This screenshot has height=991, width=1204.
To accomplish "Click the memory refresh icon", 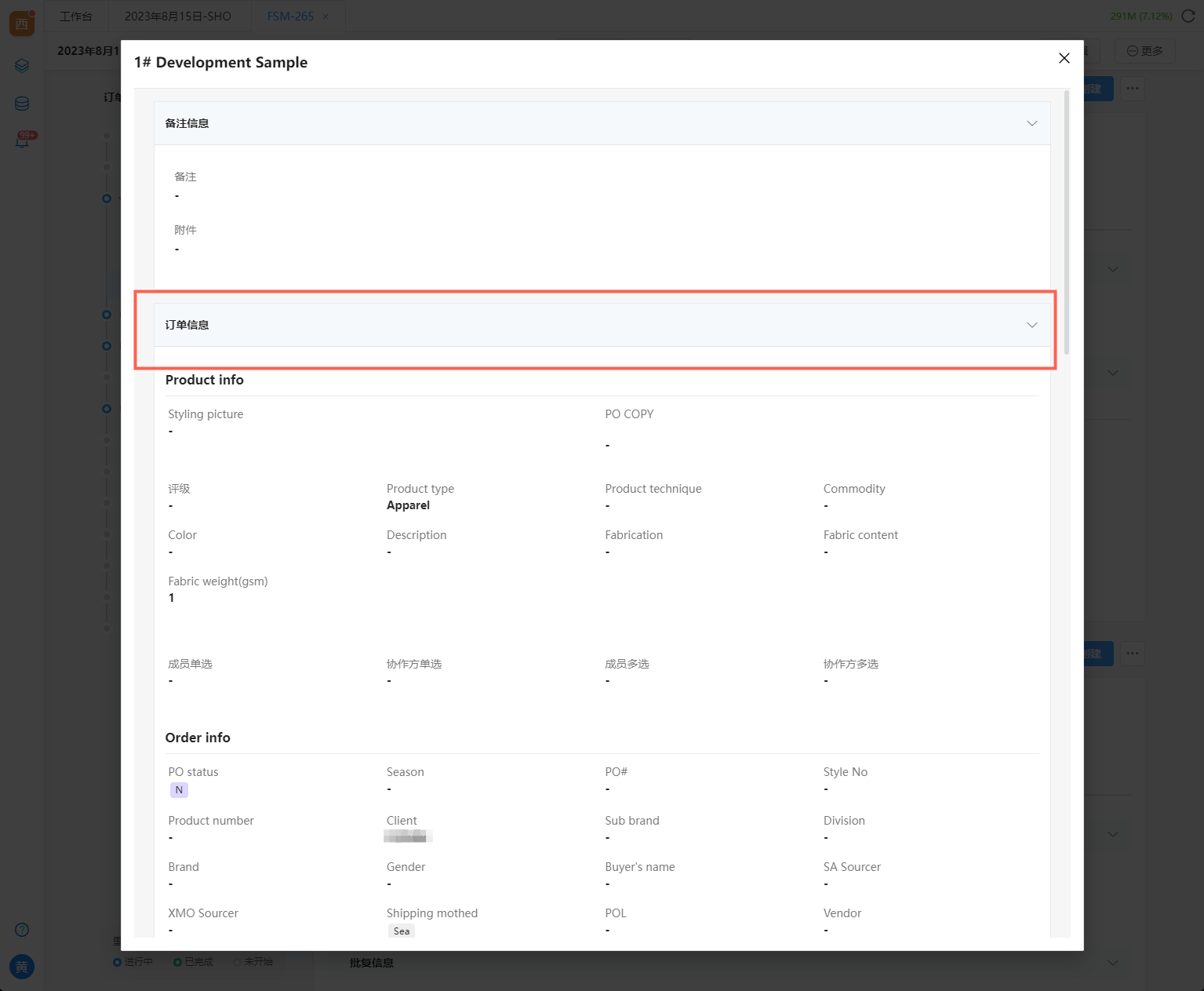I will pyautogui.click(x=1188, y=16).
